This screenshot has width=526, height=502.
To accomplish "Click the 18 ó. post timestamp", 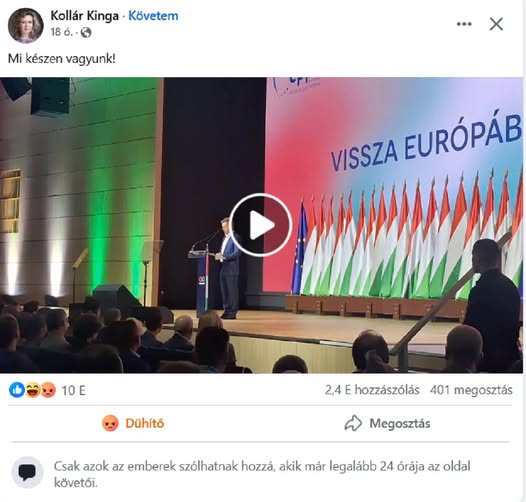I will [61, 32].
